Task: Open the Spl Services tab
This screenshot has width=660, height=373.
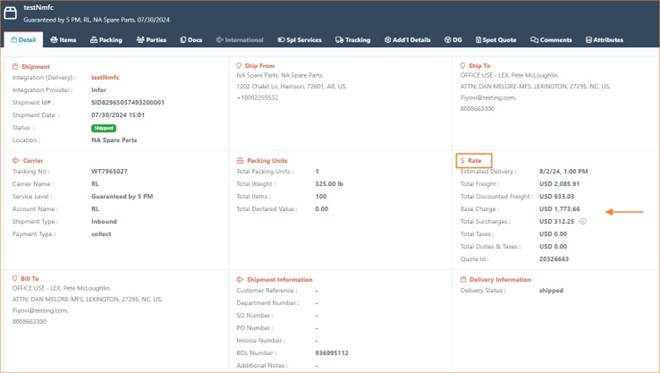Action: (300, 40)
